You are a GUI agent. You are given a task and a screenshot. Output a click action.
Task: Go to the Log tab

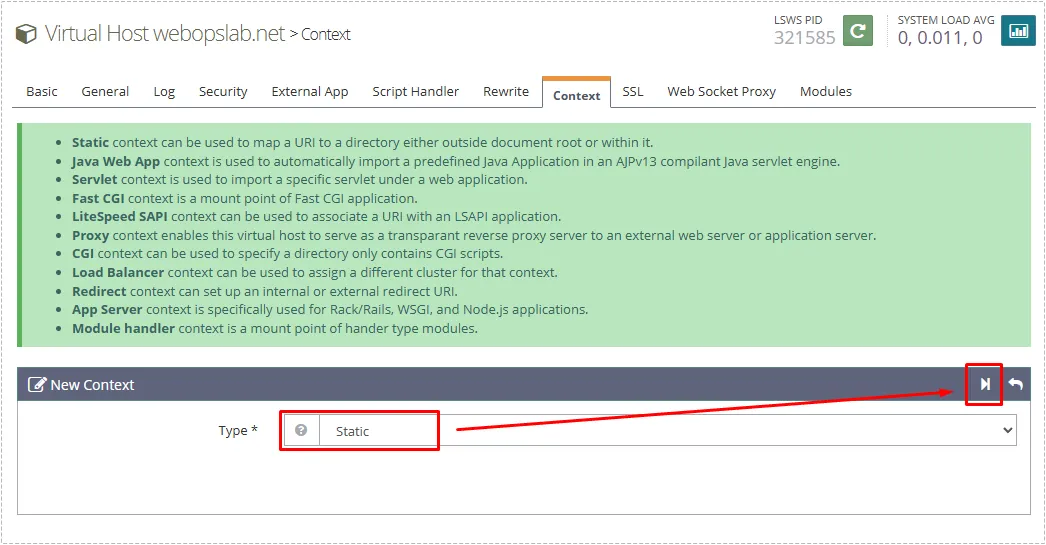(x=164, y=91)
